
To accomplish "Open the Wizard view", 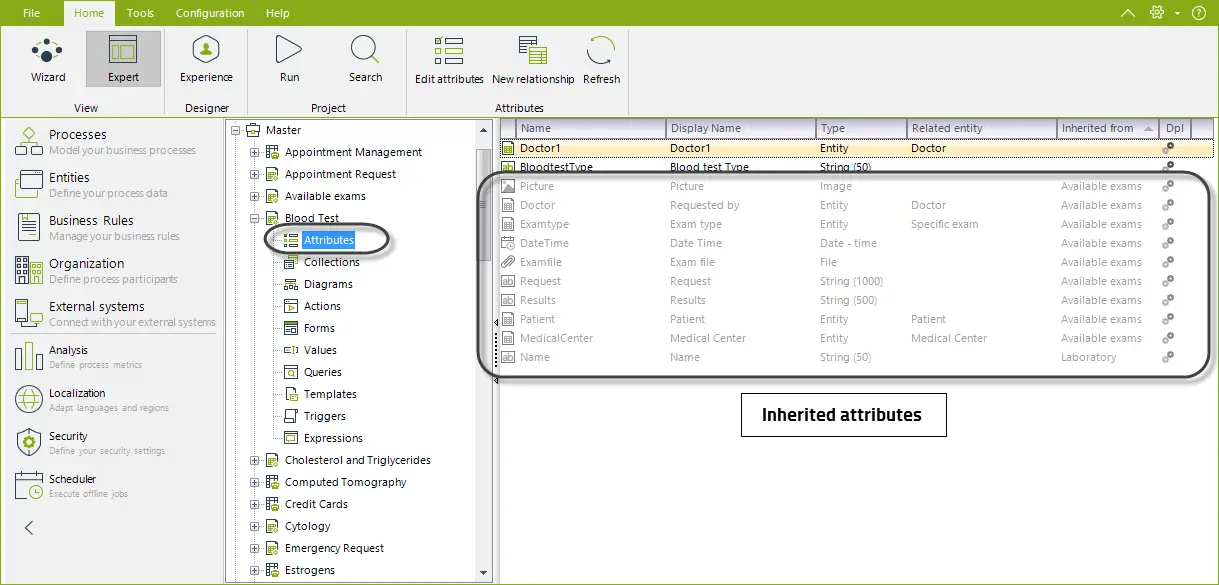I will (x=47, y=60).
